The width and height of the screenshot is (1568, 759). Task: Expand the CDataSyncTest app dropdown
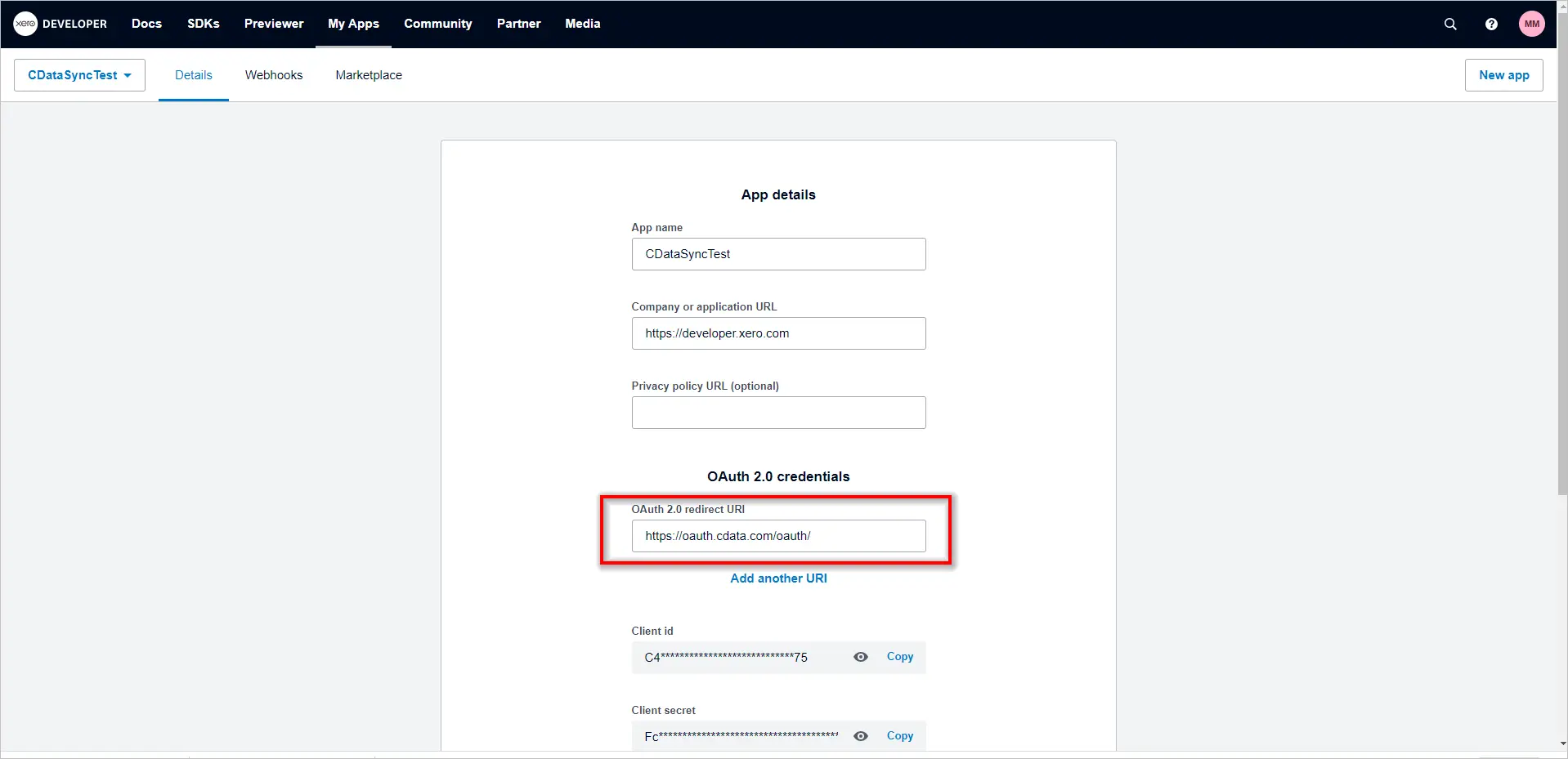click(79, 75)
